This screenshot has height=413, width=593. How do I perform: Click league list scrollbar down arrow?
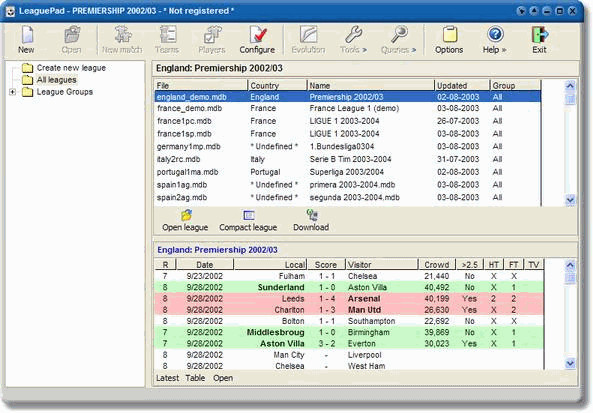(570, 200)
